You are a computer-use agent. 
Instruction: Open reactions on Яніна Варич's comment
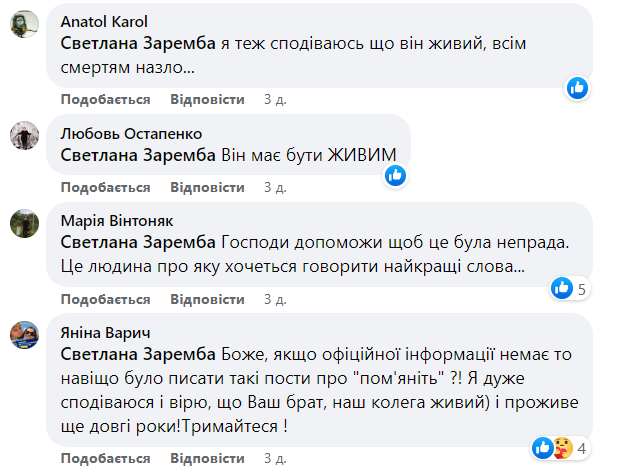(x=560, y=447)
